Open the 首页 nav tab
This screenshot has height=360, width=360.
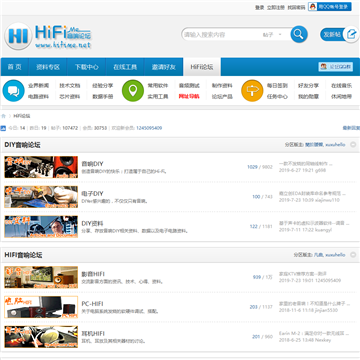[15, 67]
